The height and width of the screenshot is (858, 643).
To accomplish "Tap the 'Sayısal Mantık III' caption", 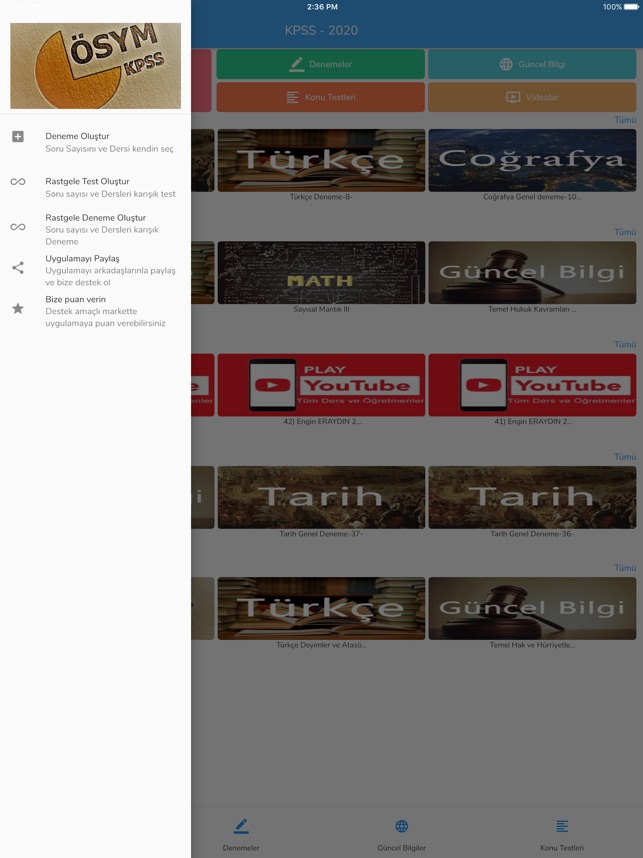I will point(321,309).
